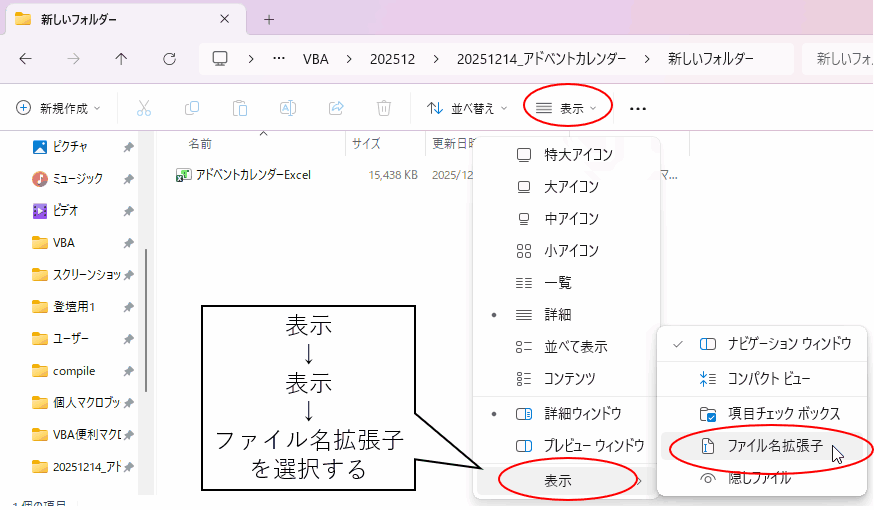The image size is (874, 510).
Task: Open the 個人マクロブック folder
Action: [x=86, y=403]
